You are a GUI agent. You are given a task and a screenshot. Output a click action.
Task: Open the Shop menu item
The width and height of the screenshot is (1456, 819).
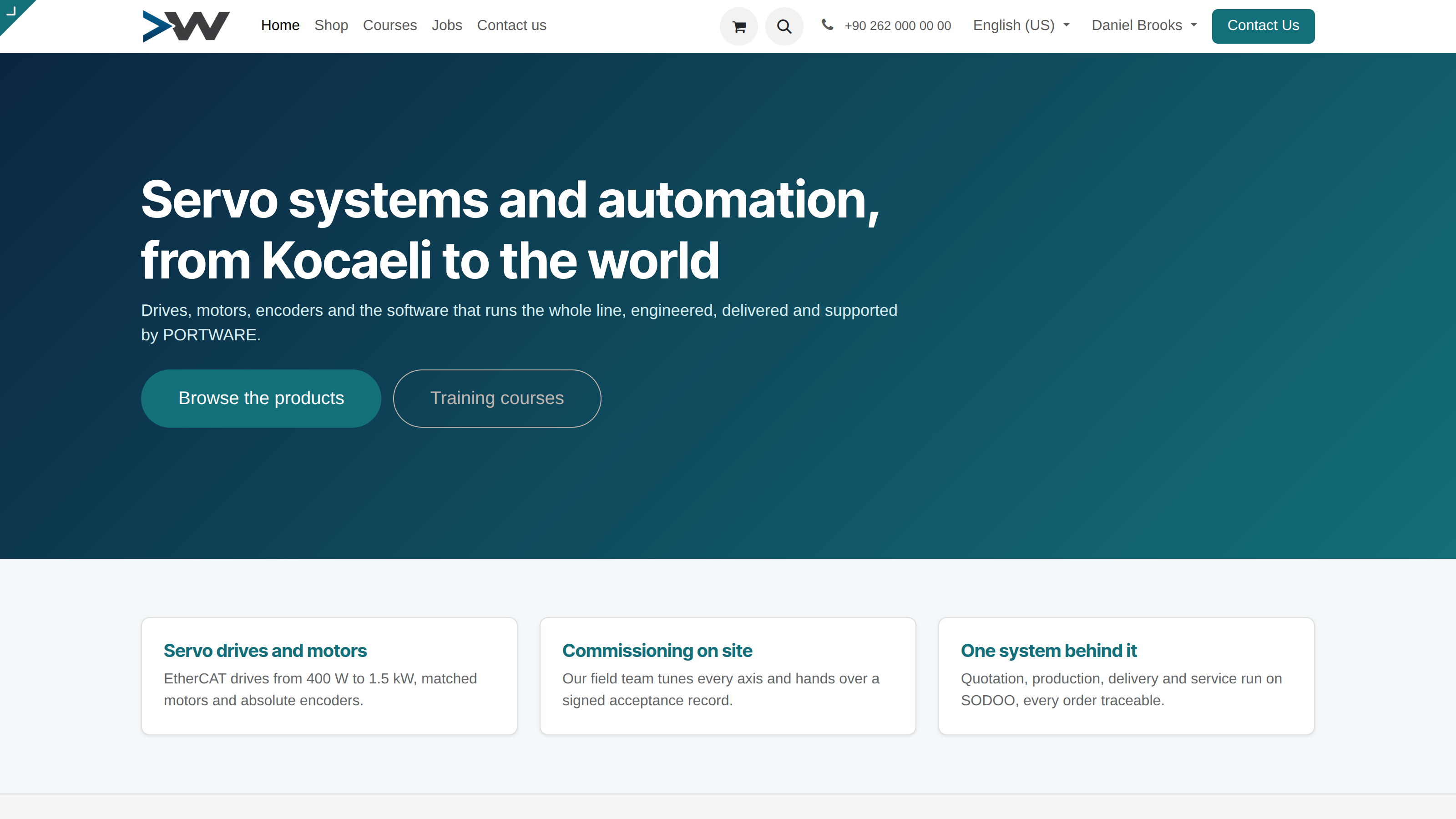[331, 25]
